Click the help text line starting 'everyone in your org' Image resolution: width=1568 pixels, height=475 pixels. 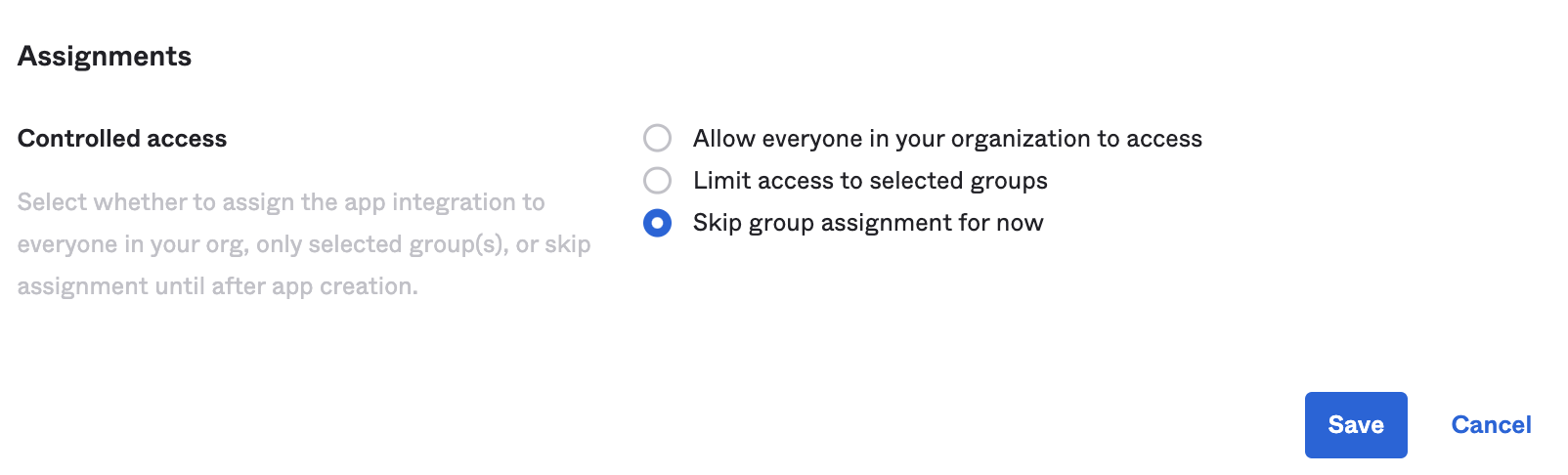coord(303,244)
